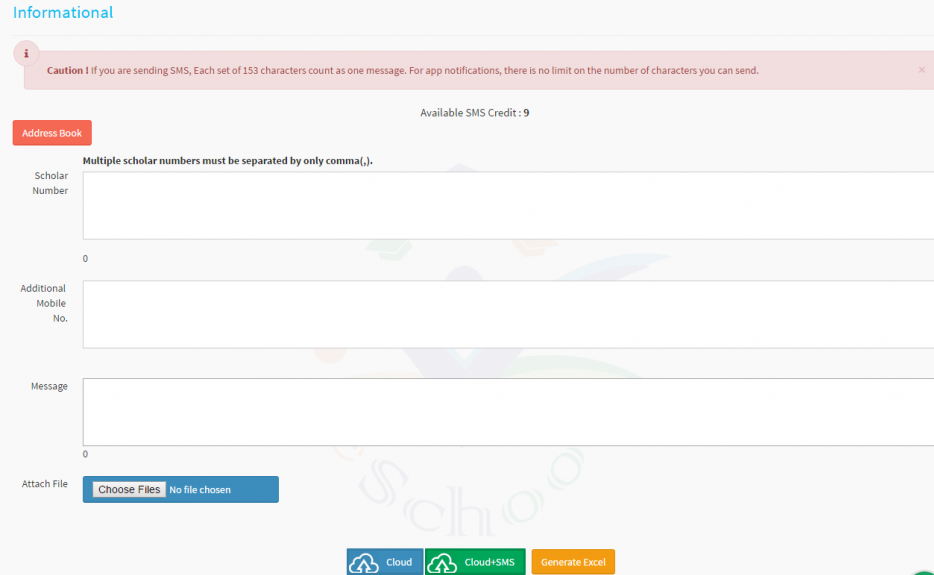Click the info icon in the caution alert
The image size is (934, 575).
[26, 54]
